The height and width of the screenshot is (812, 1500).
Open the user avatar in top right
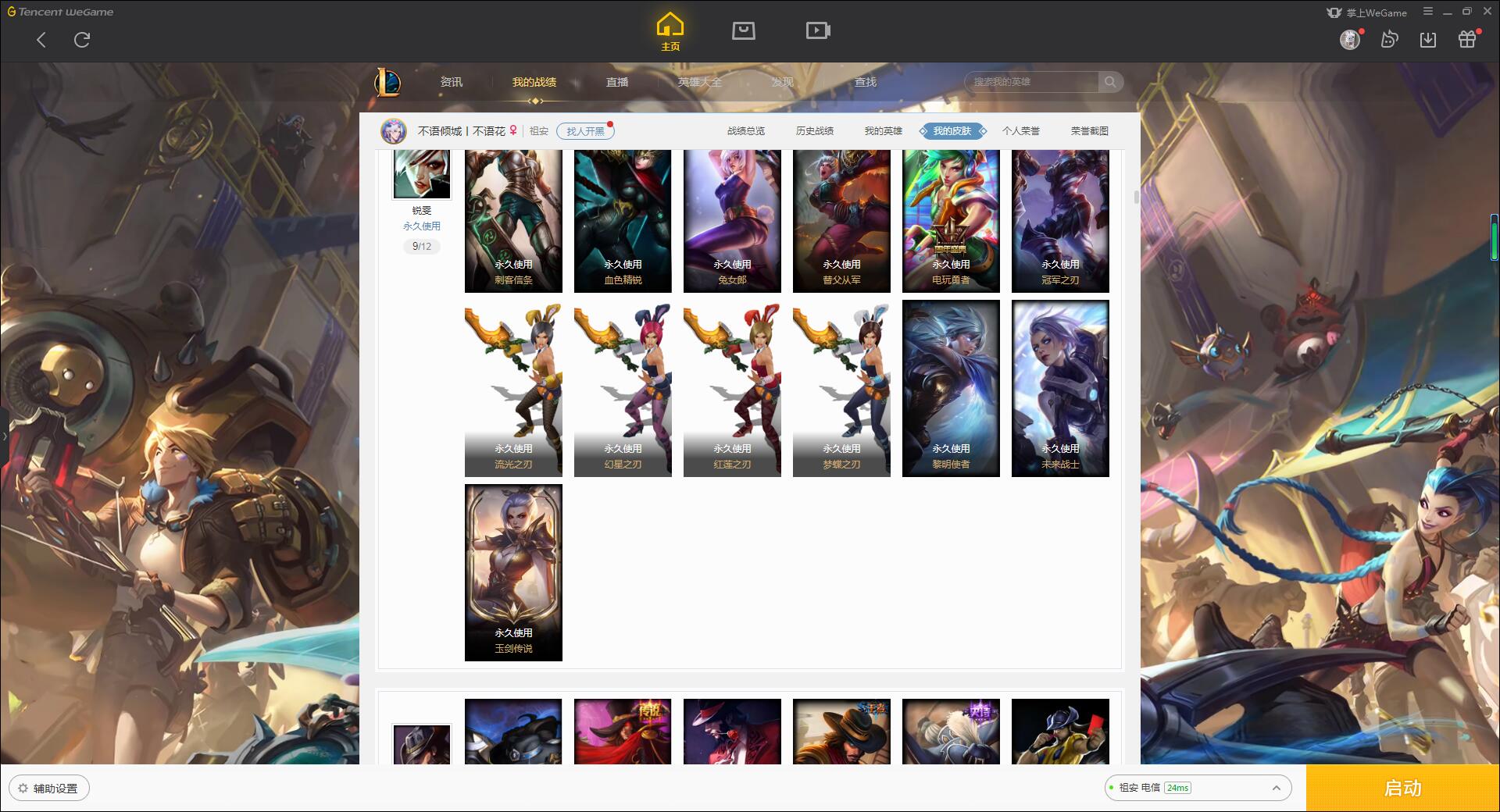click(1350, 39)
